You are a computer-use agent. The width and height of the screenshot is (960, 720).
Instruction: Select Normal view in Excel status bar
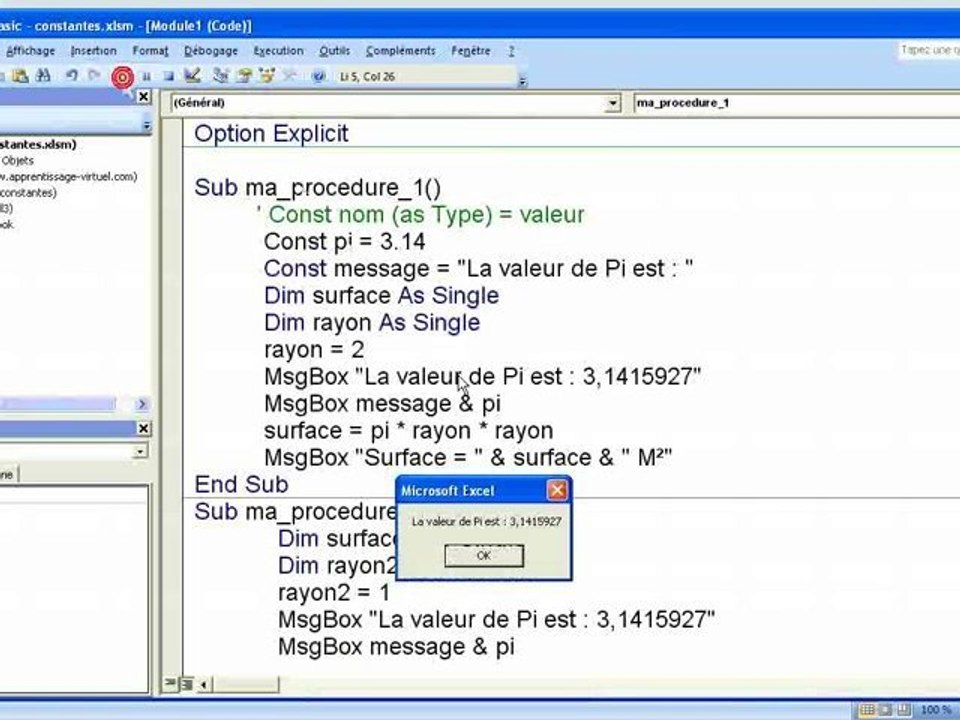pos(866,711)
